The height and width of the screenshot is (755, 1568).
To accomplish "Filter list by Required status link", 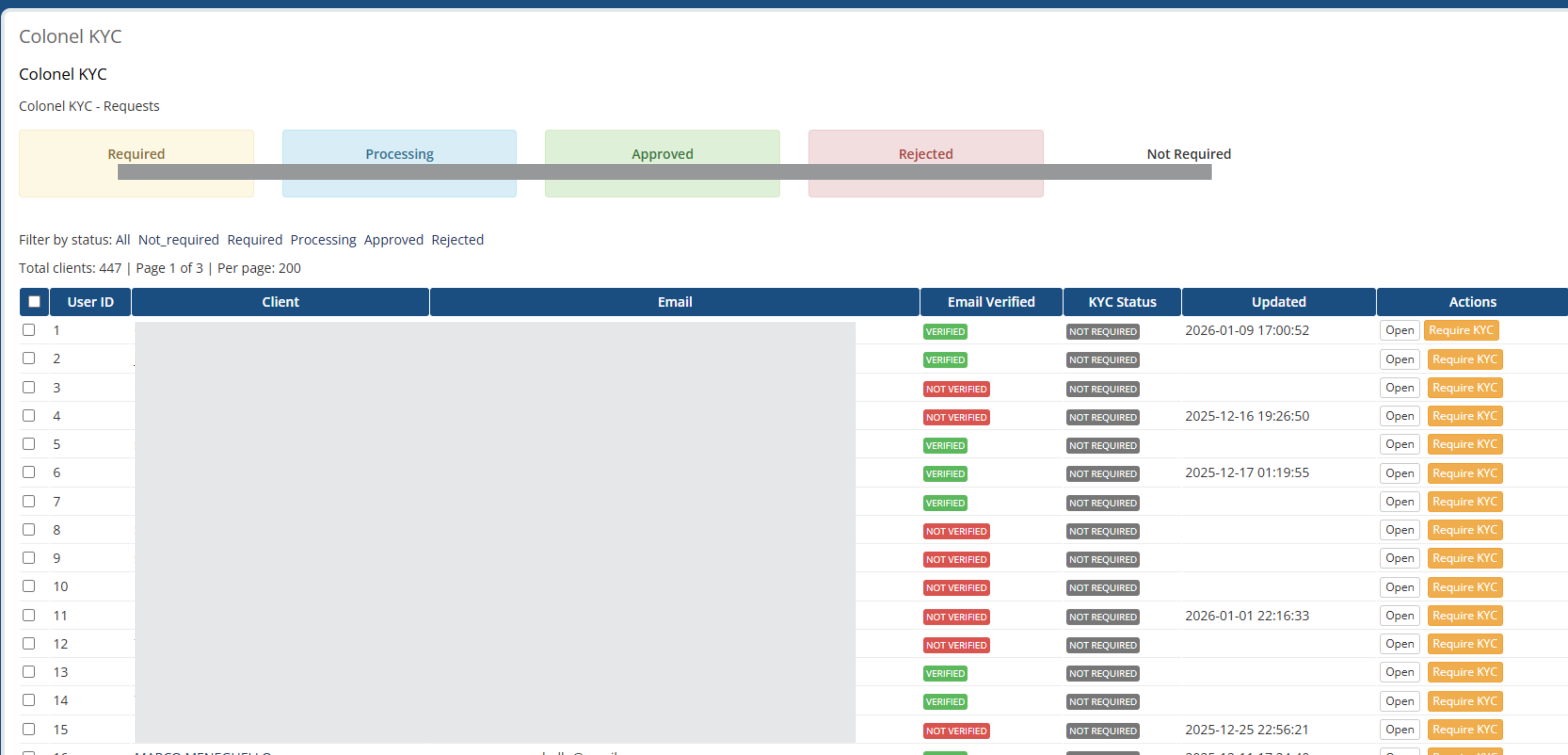I will pyautogui.click(x=254, y=240).
